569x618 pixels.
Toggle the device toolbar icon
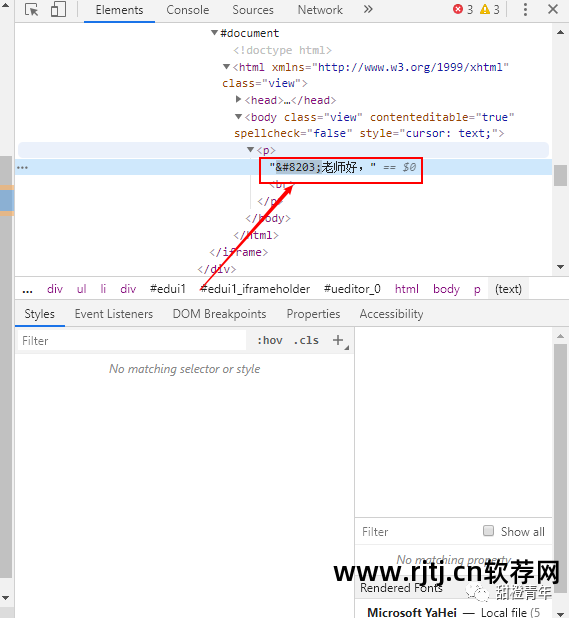58,9
